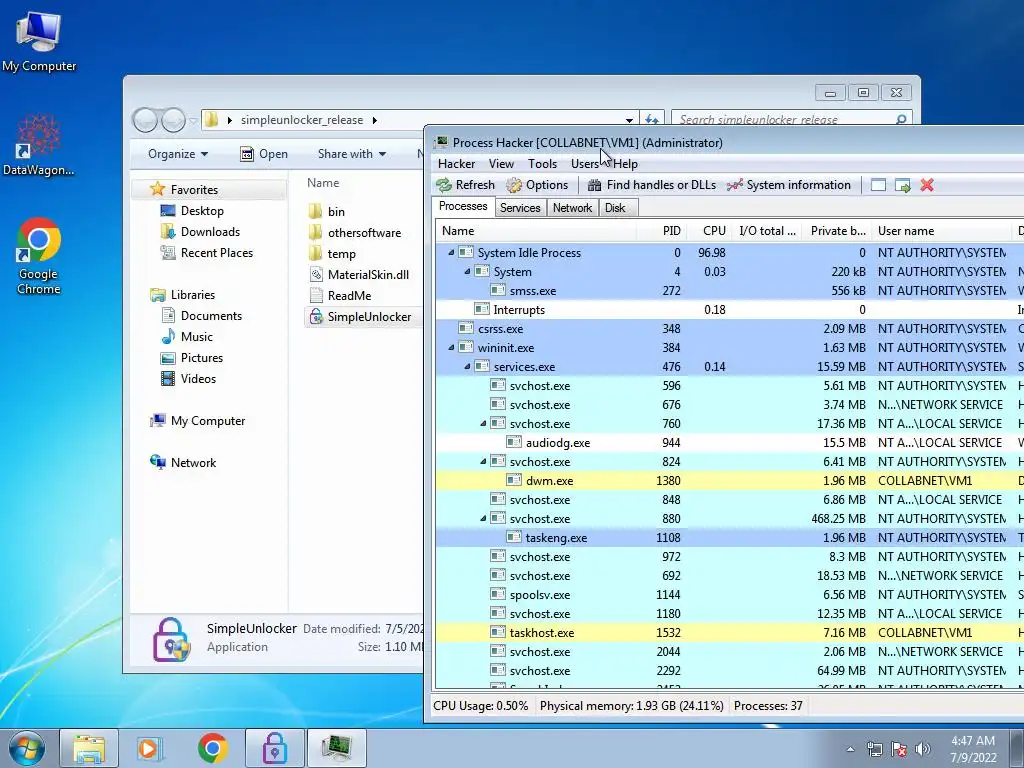Screen dimensions: 1024x768
Task: Select the taskhost.exe process row
Action: (729, 633)
